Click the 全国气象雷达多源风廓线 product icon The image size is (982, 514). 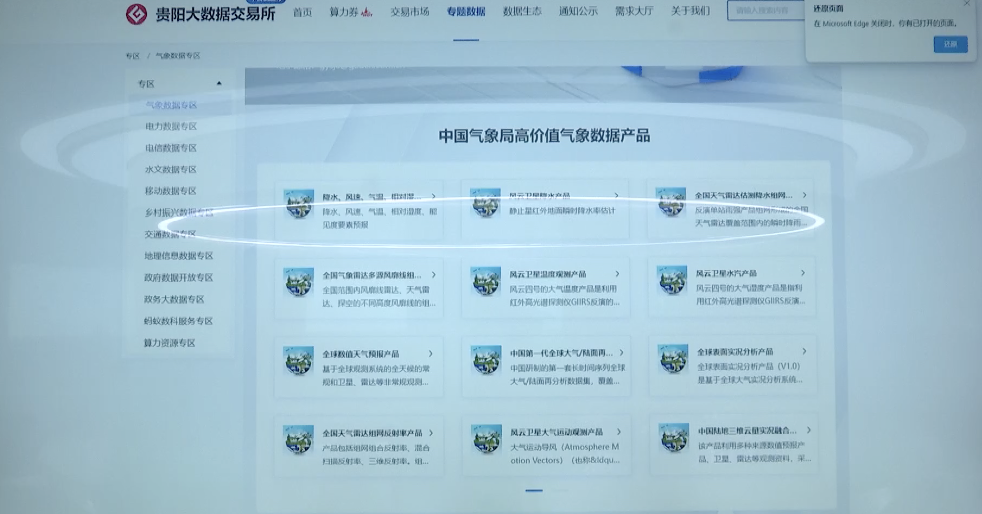(x=298, y=281)
